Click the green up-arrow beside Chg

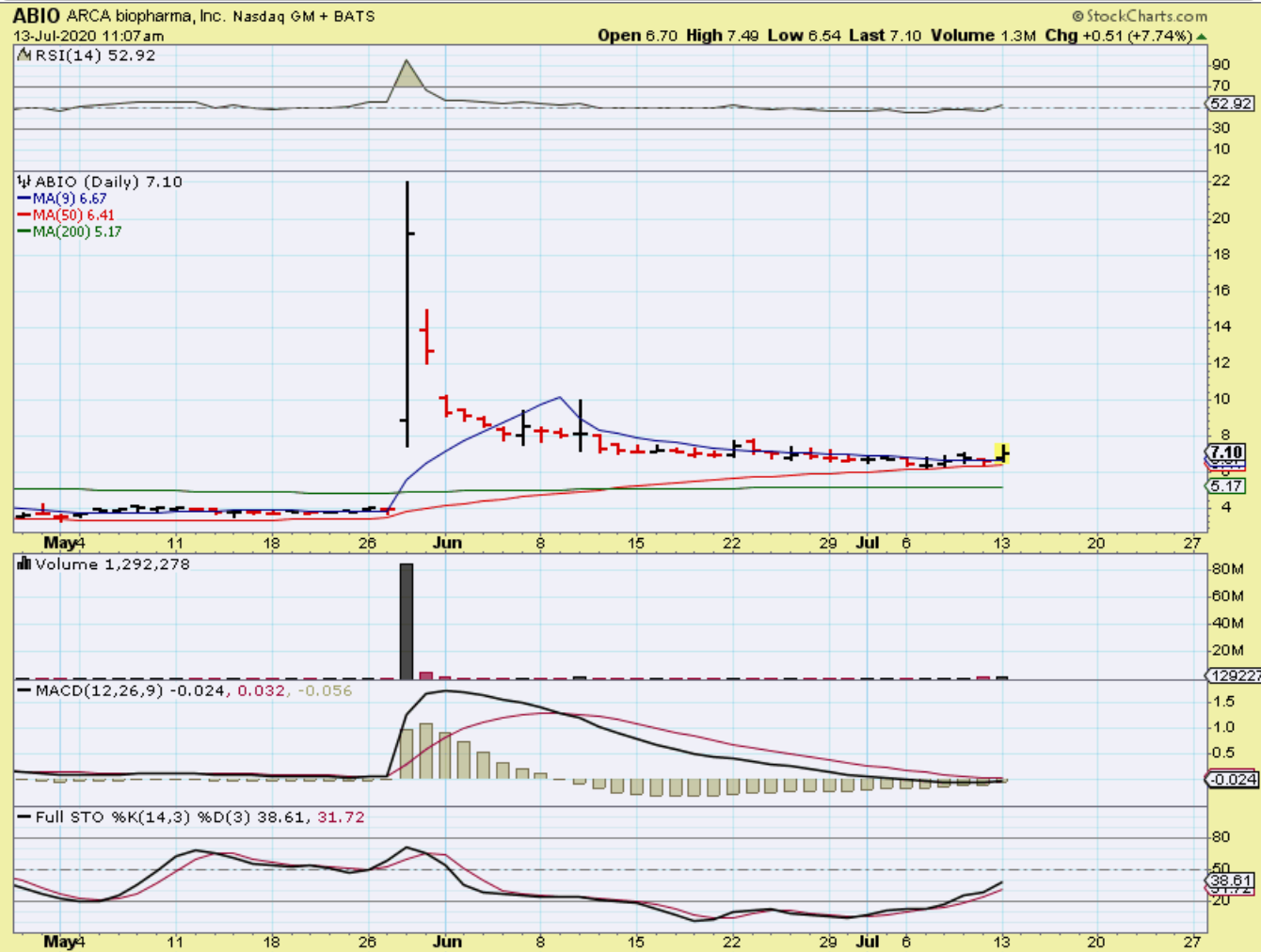[x=1201, y=37]
